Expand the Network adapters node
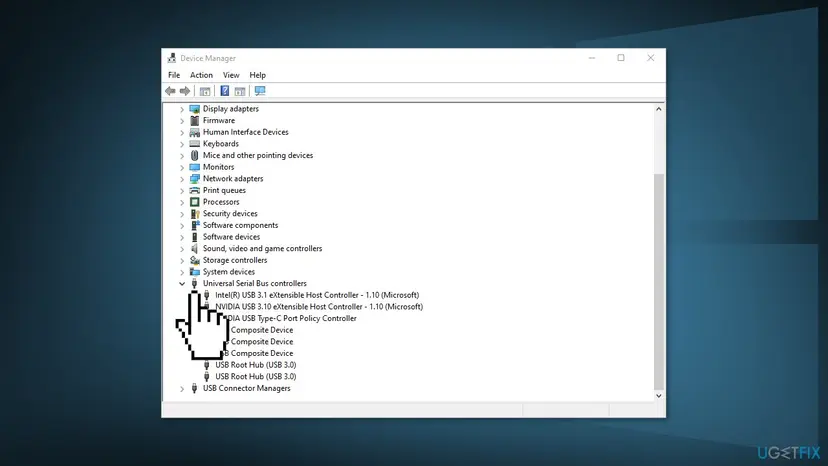Image resolution: width=828 pixels, height=466 pixels. 182,179
